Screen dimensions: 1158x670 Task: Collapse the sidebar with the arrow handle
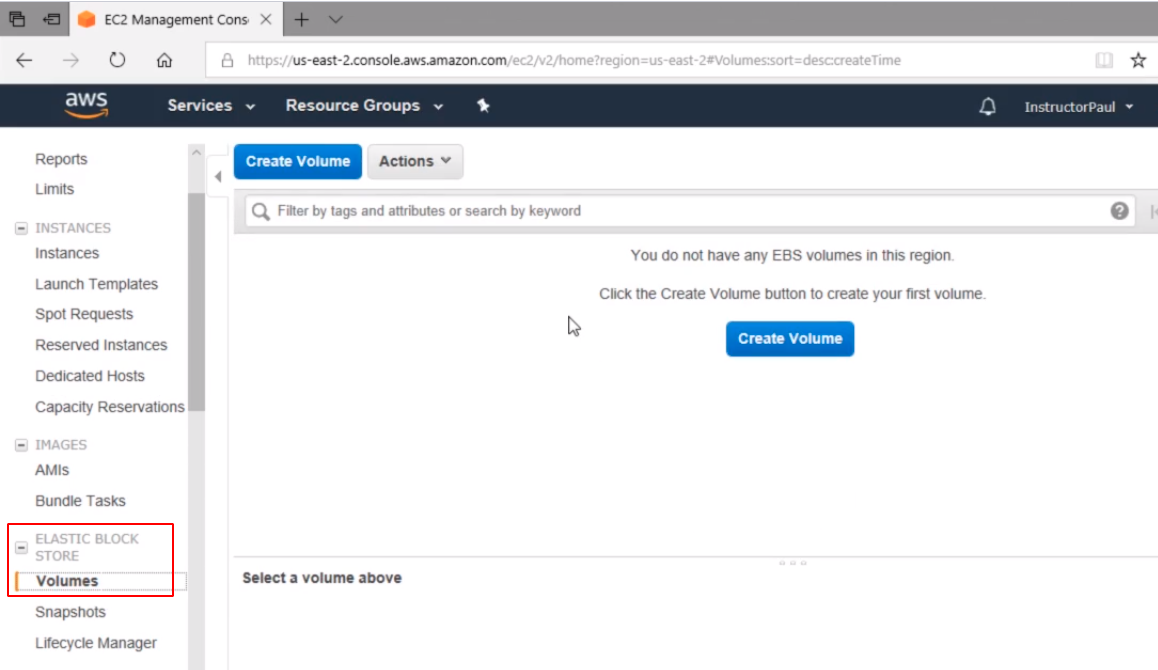click(x=218, y=177)
